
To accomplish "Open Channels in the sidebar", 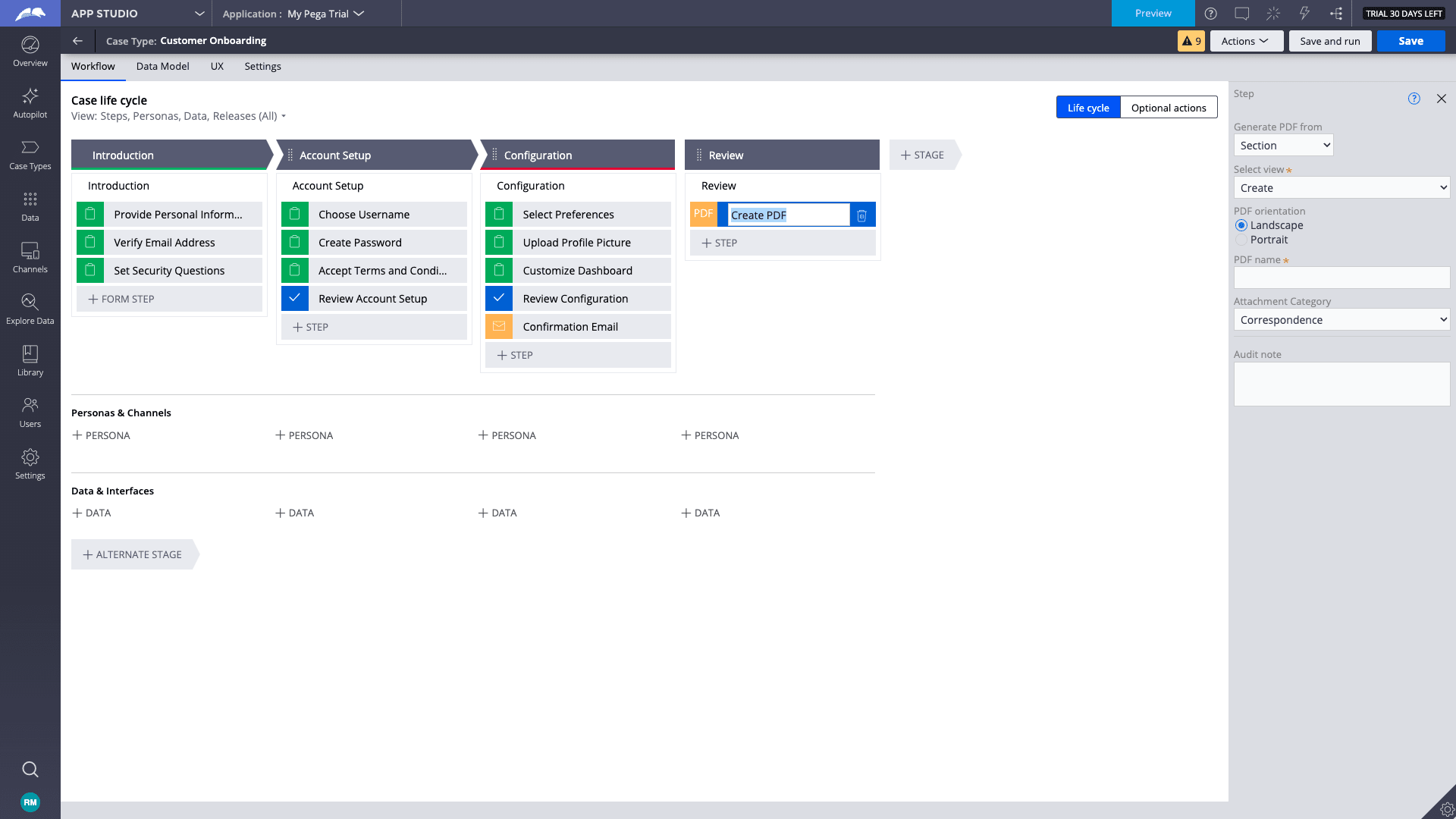I will click(x=30, y=259).
